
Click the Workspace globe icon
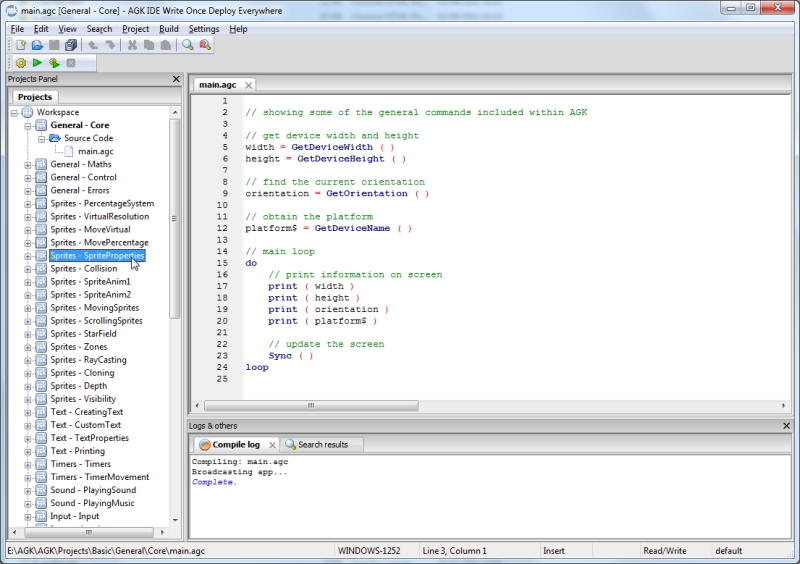tap(28, 112)
